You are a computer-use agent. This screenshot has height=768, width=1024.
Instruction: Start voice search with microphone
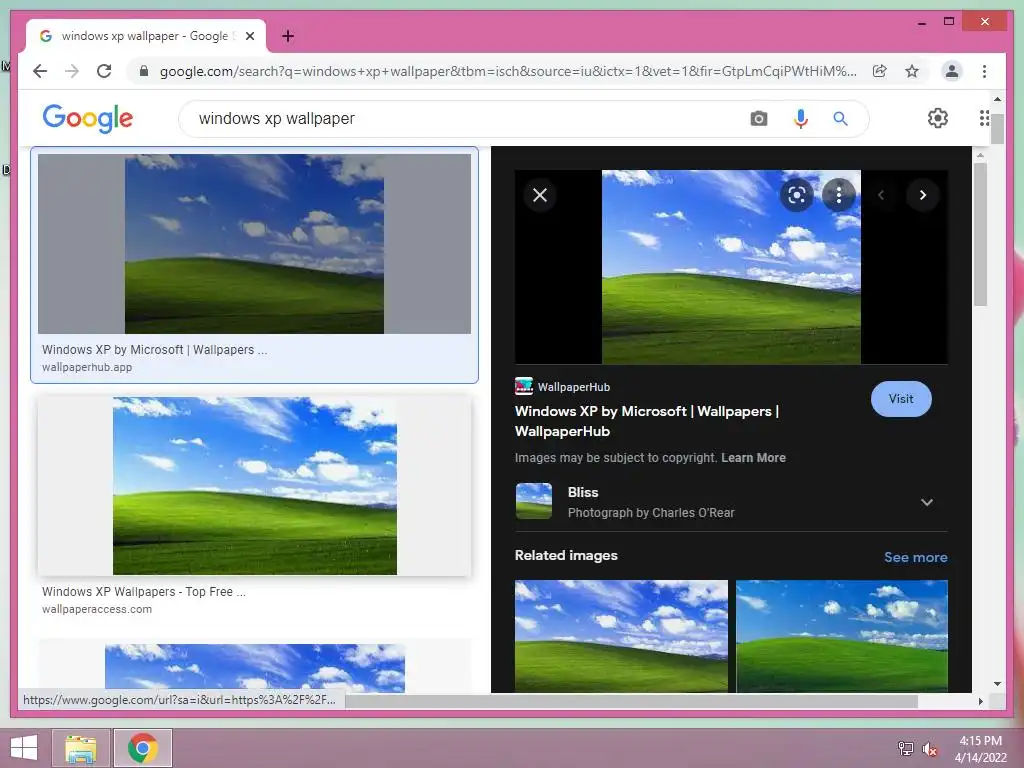(x=801, y=119)
